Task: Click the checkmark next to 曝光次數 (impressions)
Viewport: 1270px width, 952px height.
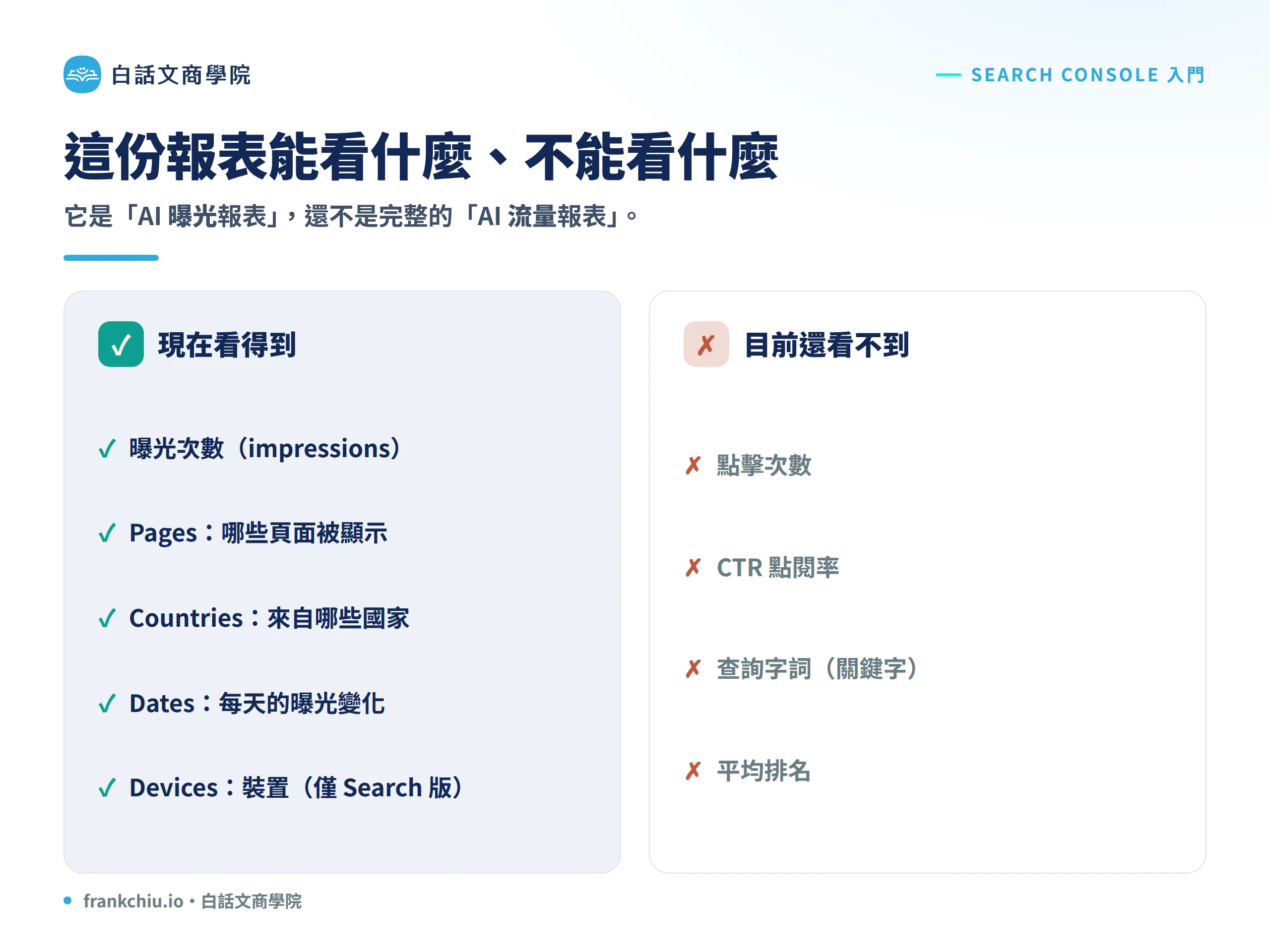Action: coord(107,449)
